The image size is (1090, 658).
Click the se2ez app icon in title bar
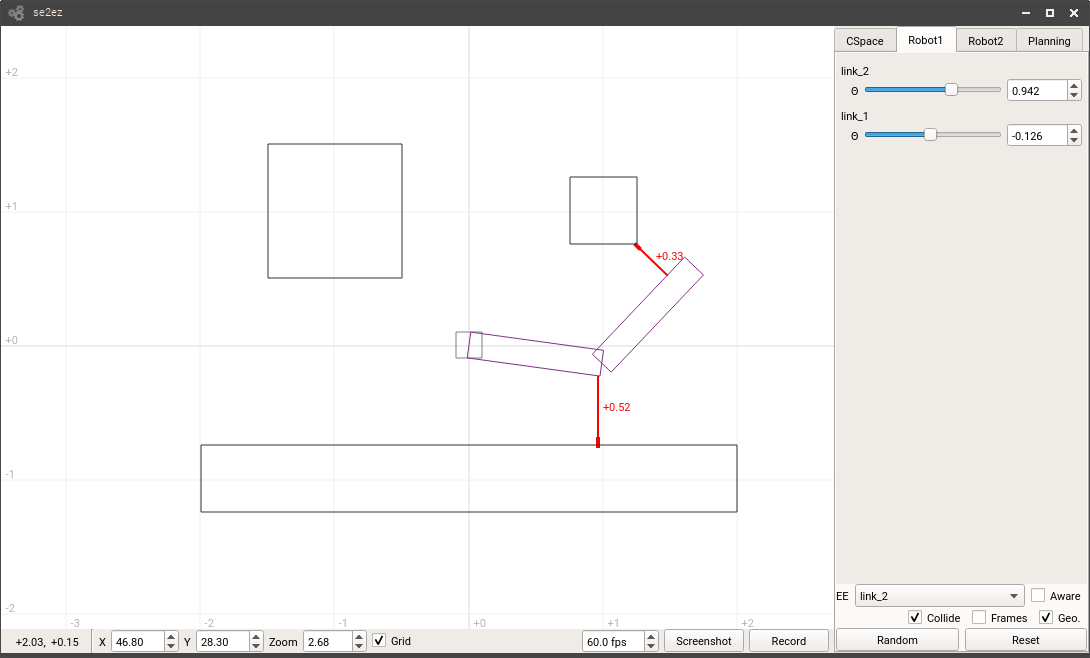16,13
